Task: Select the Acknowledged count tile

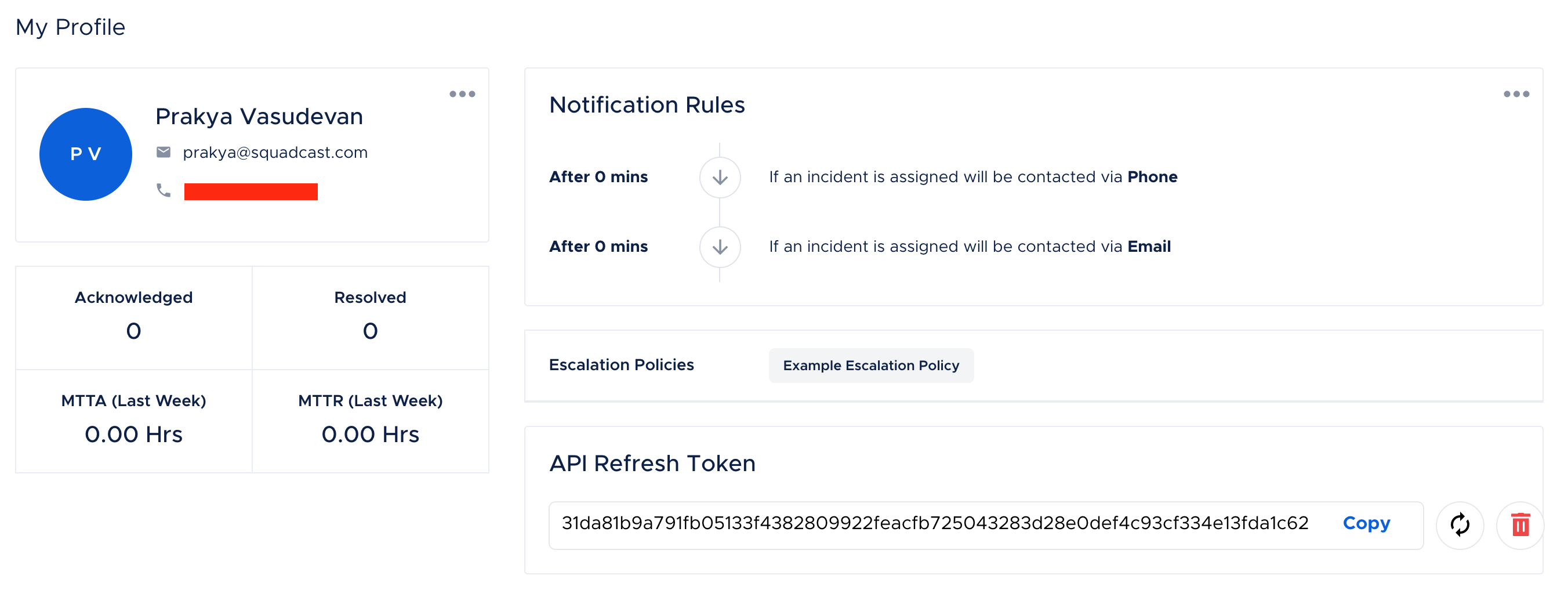Action: coord(134,317)
